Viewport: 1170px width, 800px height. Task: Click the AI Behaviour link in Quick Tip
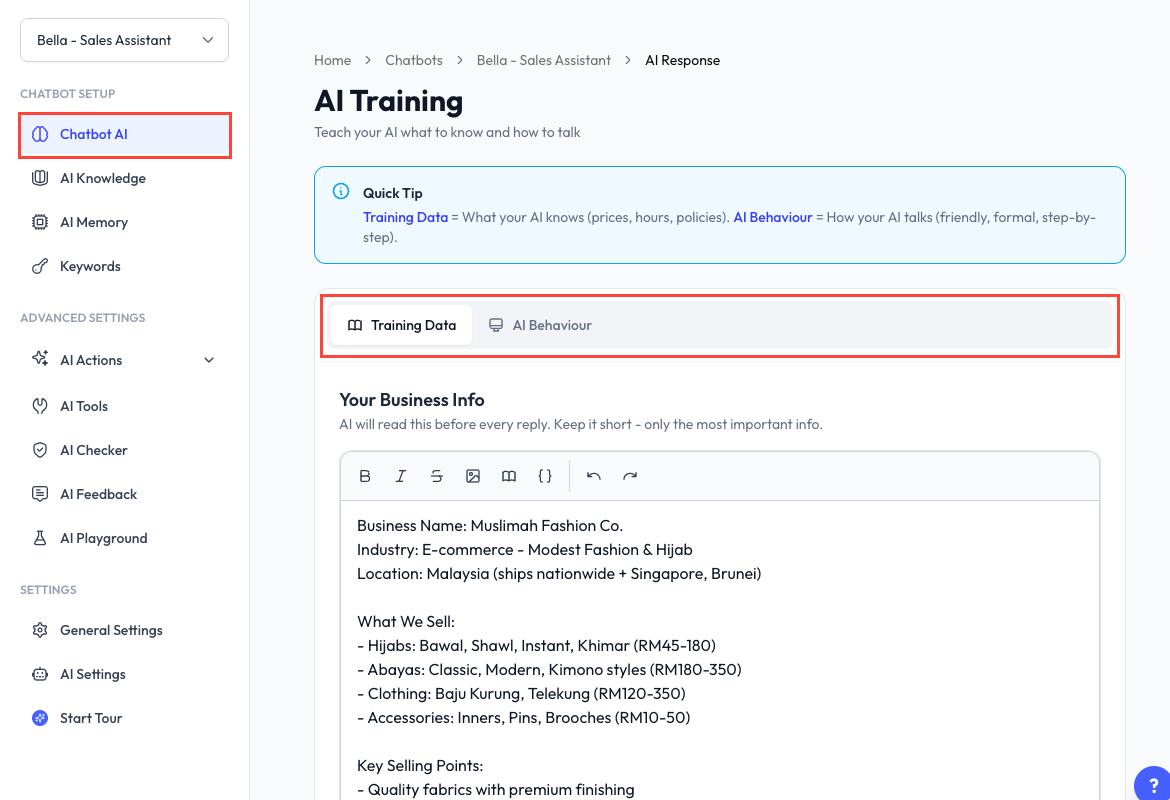pyautogui.click(x=773, y=217)
